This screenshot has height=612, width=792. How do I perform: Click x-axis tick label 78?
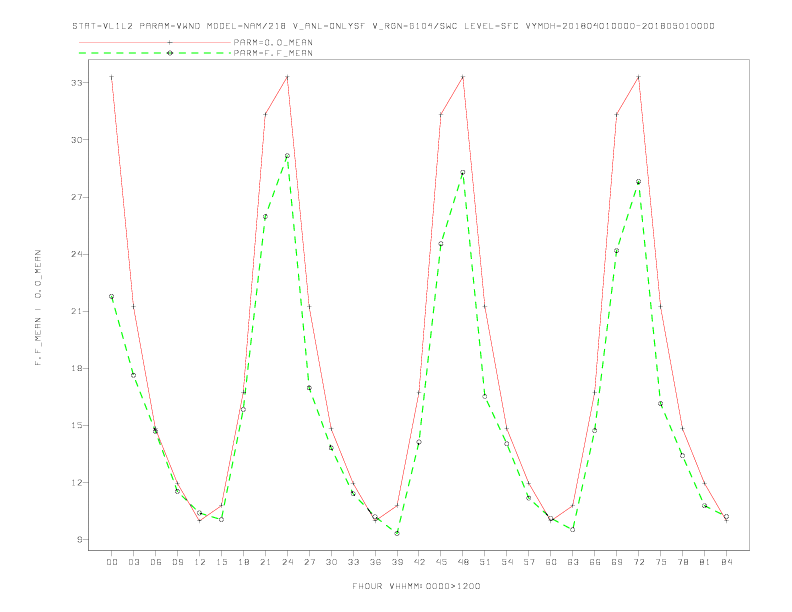(x=682, y=562)
